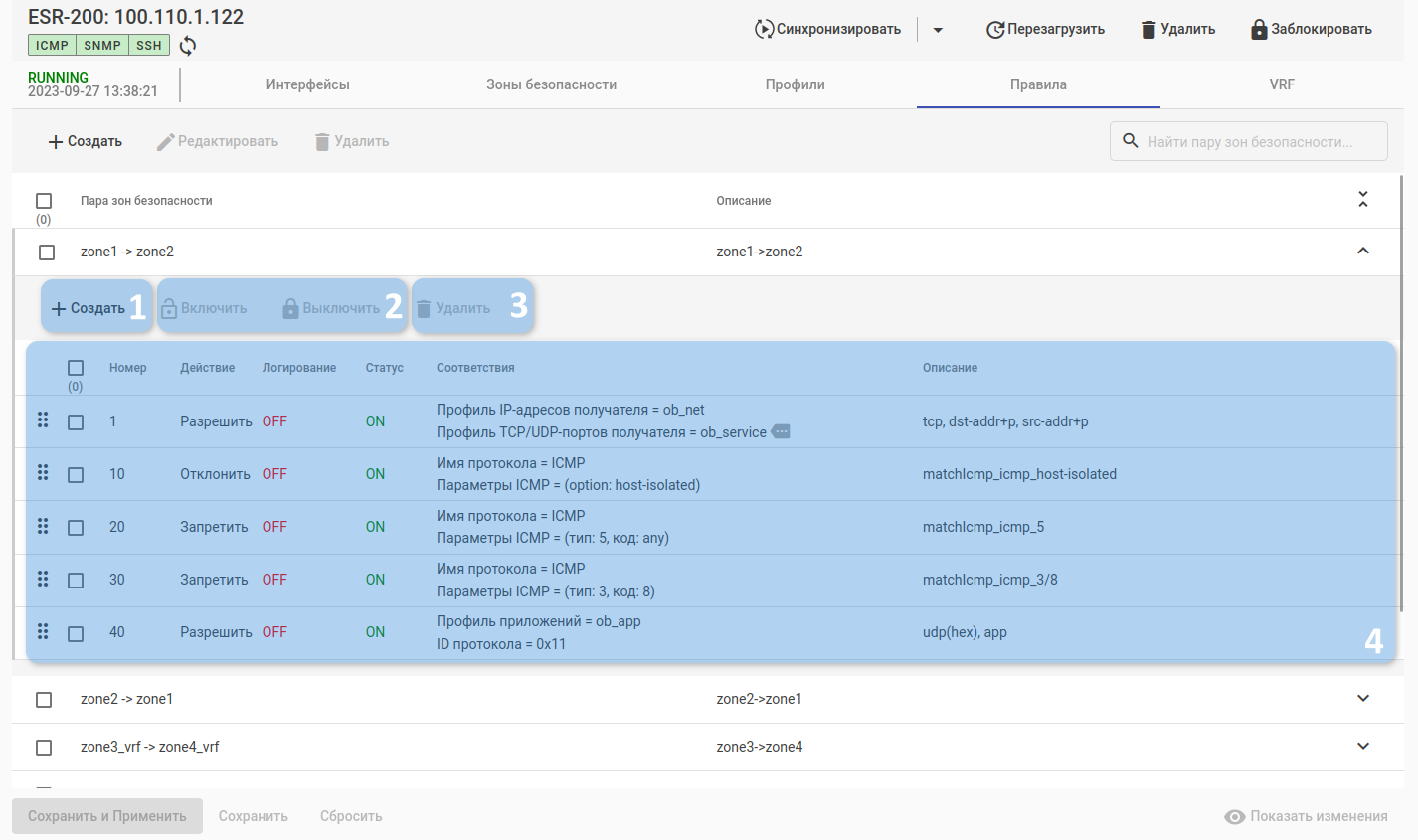This screenshot has height=840, width=1418.
Task: Toggle collapse-all icon in table header
Action: (x=1363, y=200)
